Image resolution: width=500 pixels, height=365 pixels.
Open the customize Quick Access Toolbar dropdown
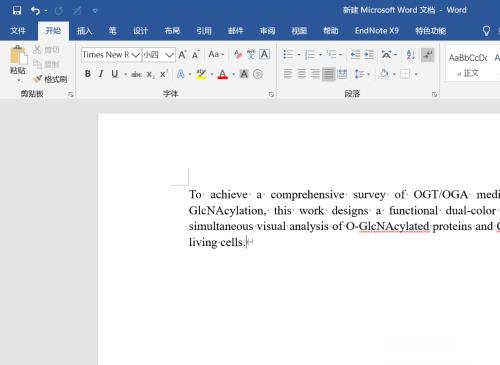[95, 11]
